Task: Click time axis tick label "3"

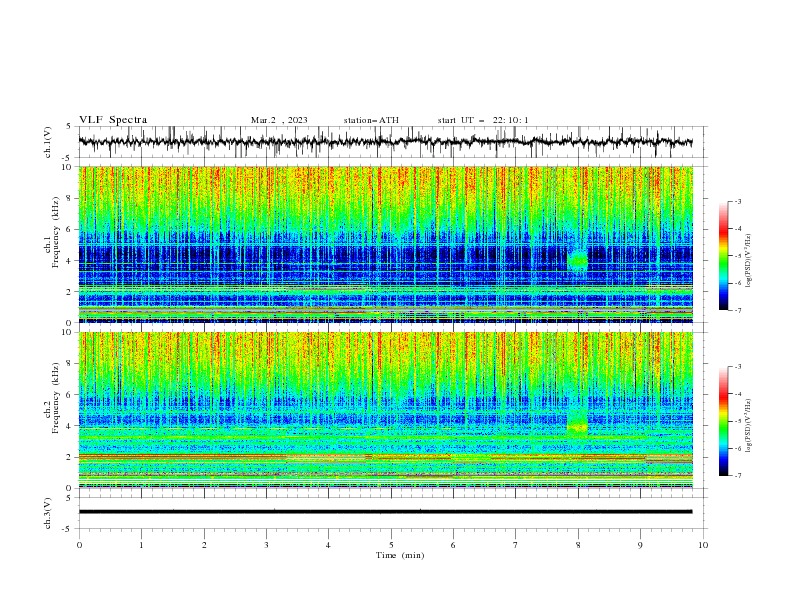Action: point(266,545)
